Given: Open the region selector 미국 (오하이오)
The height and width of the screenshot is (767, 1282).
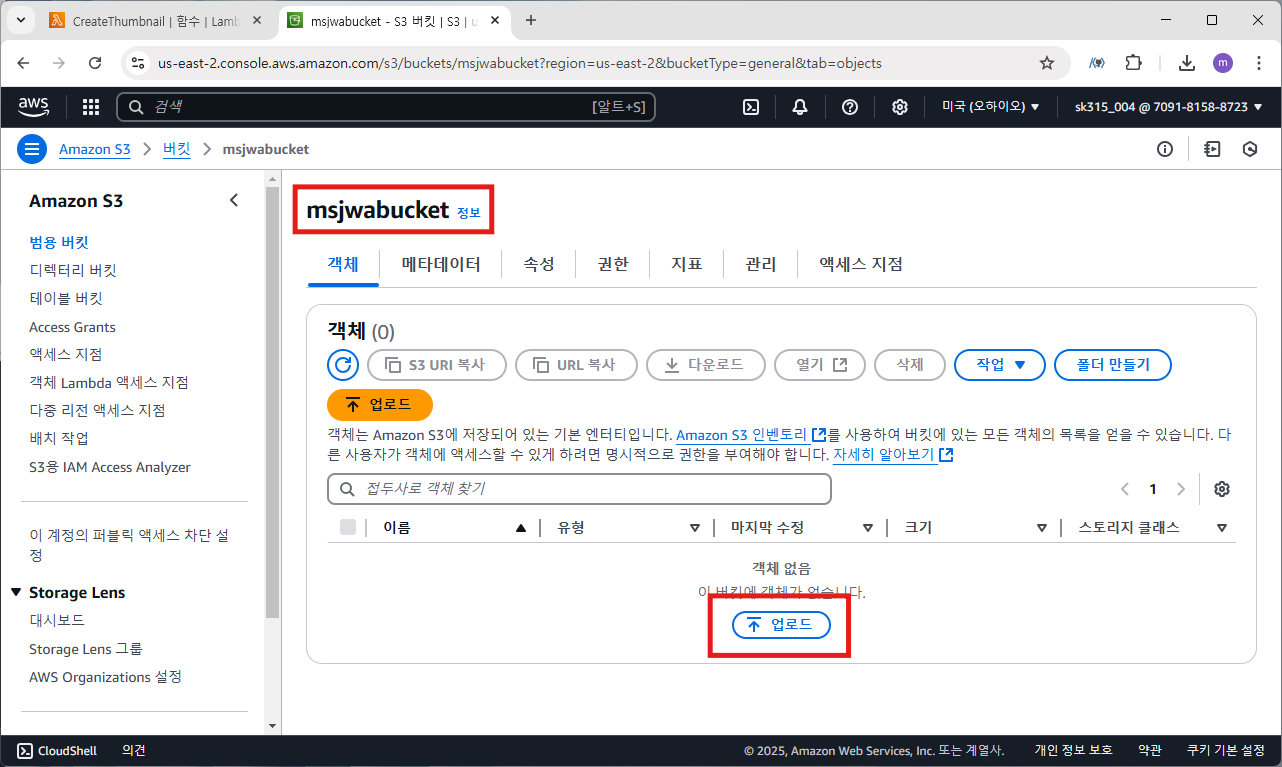Looking at the screenshot, I should [991, 107].
